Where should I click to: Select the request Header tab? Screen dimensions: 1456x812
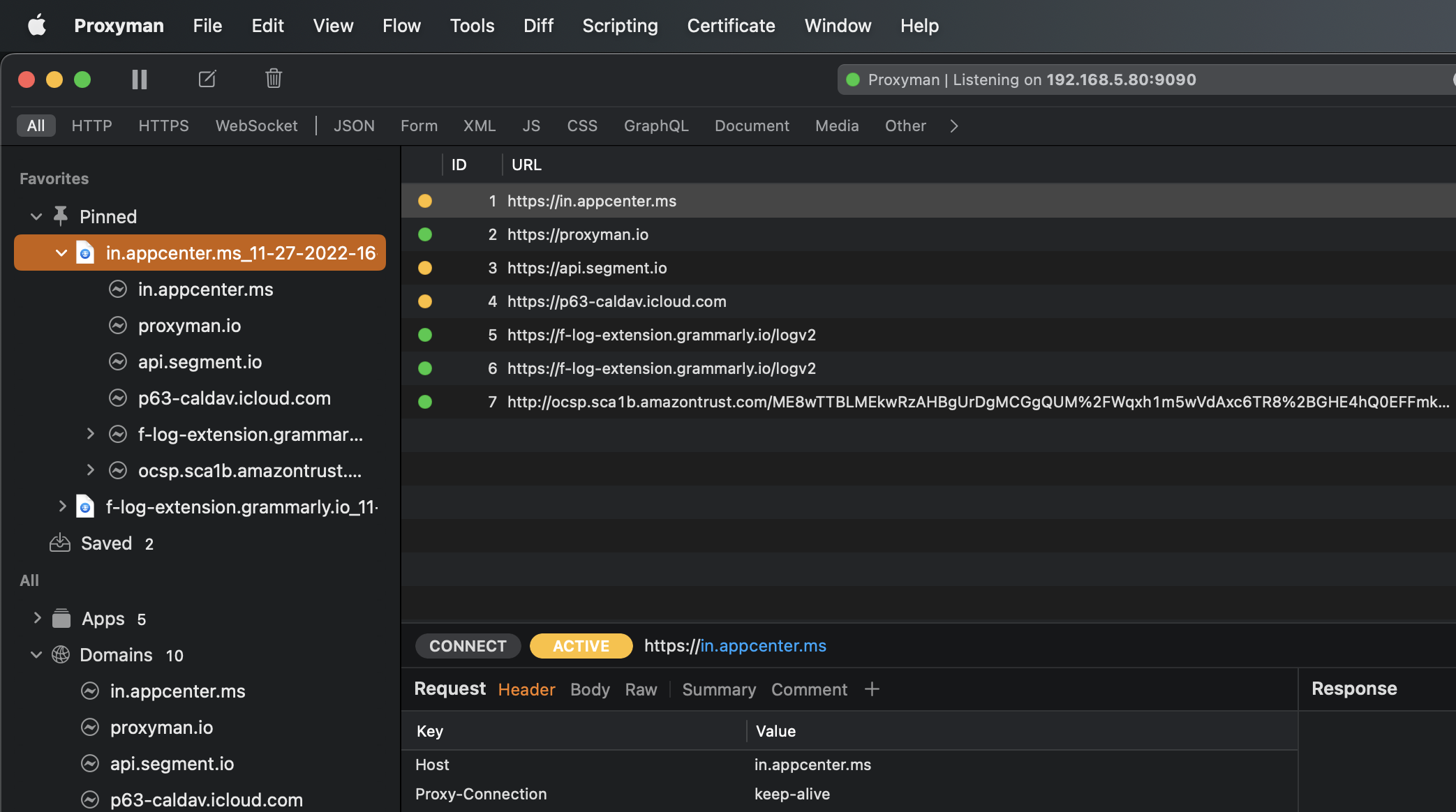(526, 689)
